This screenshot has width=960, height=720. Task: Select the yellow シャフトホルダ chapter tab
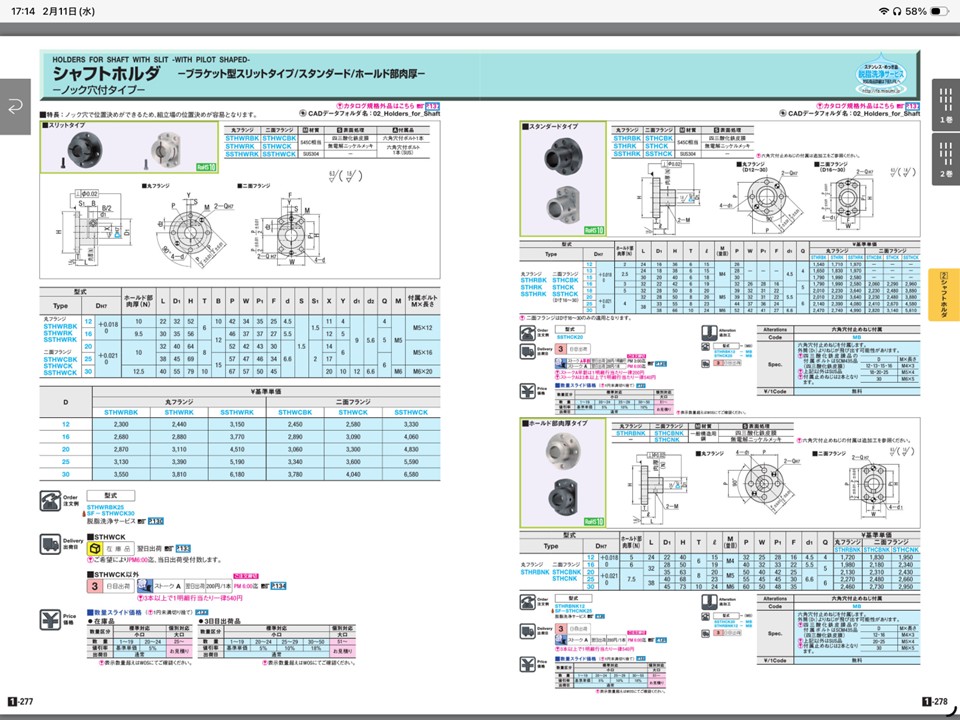coord(944,296)
